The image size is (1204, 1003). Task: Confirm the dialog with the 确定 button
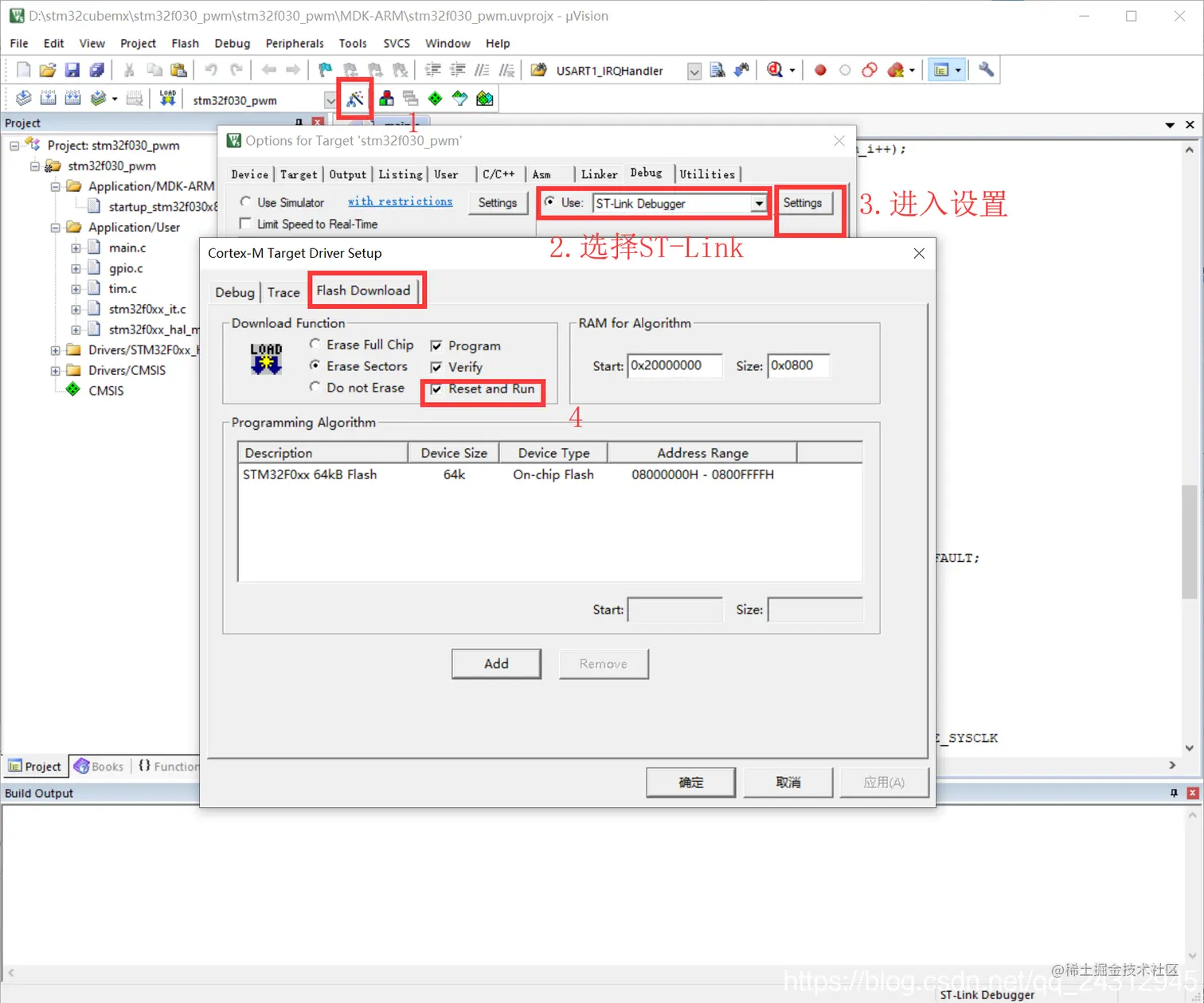[x=691, y=782]
